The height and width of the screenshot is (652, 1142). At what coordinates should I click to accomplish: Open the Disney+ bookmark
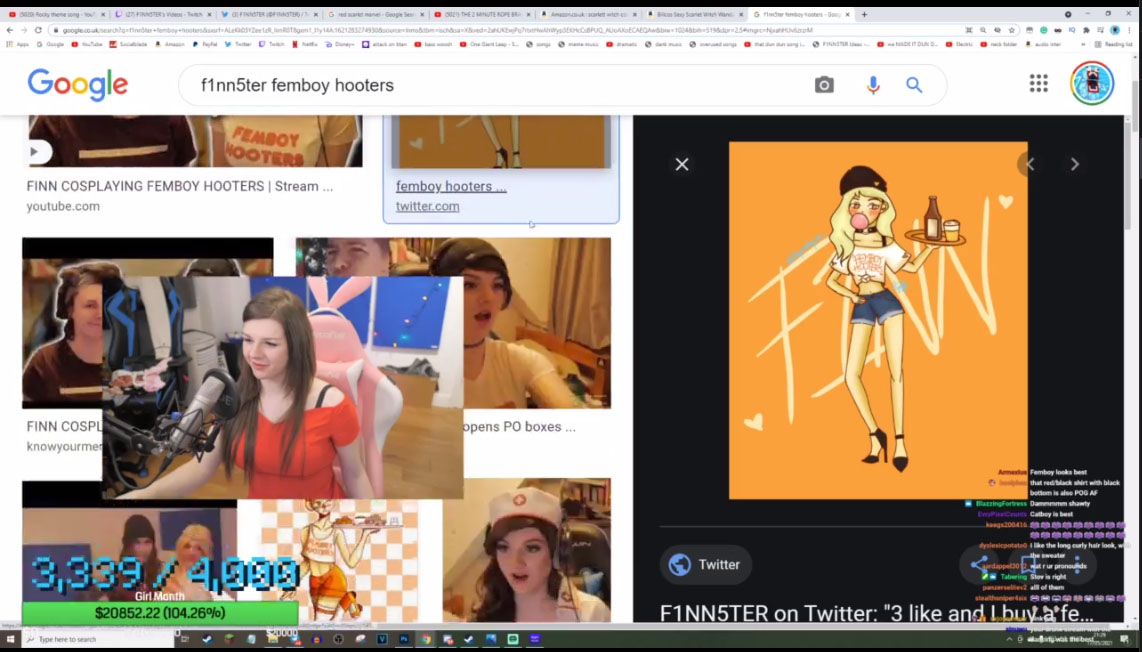(x=340, y=44)
